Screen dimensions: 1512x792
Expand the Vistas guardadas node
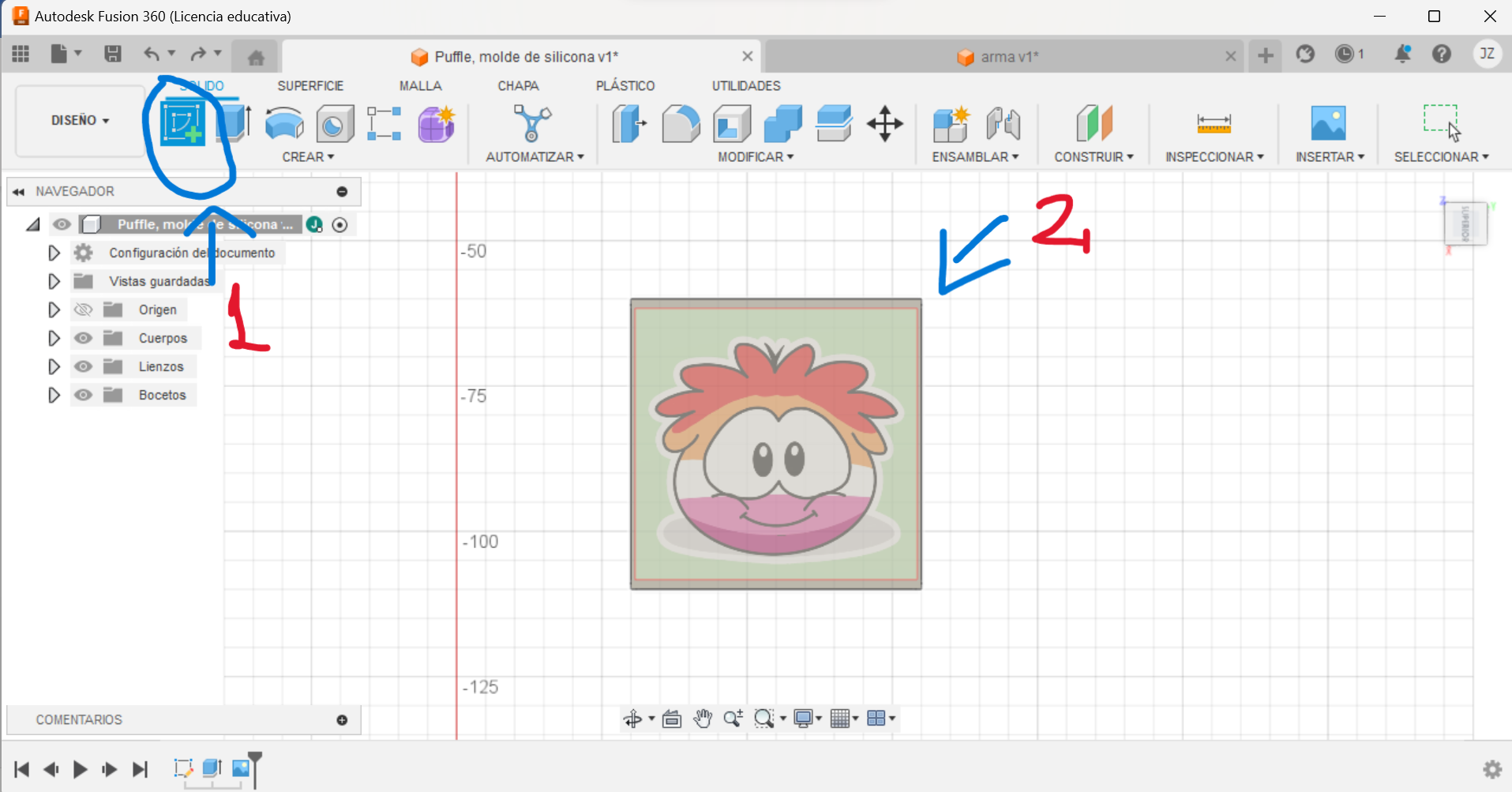coord(54,281)
